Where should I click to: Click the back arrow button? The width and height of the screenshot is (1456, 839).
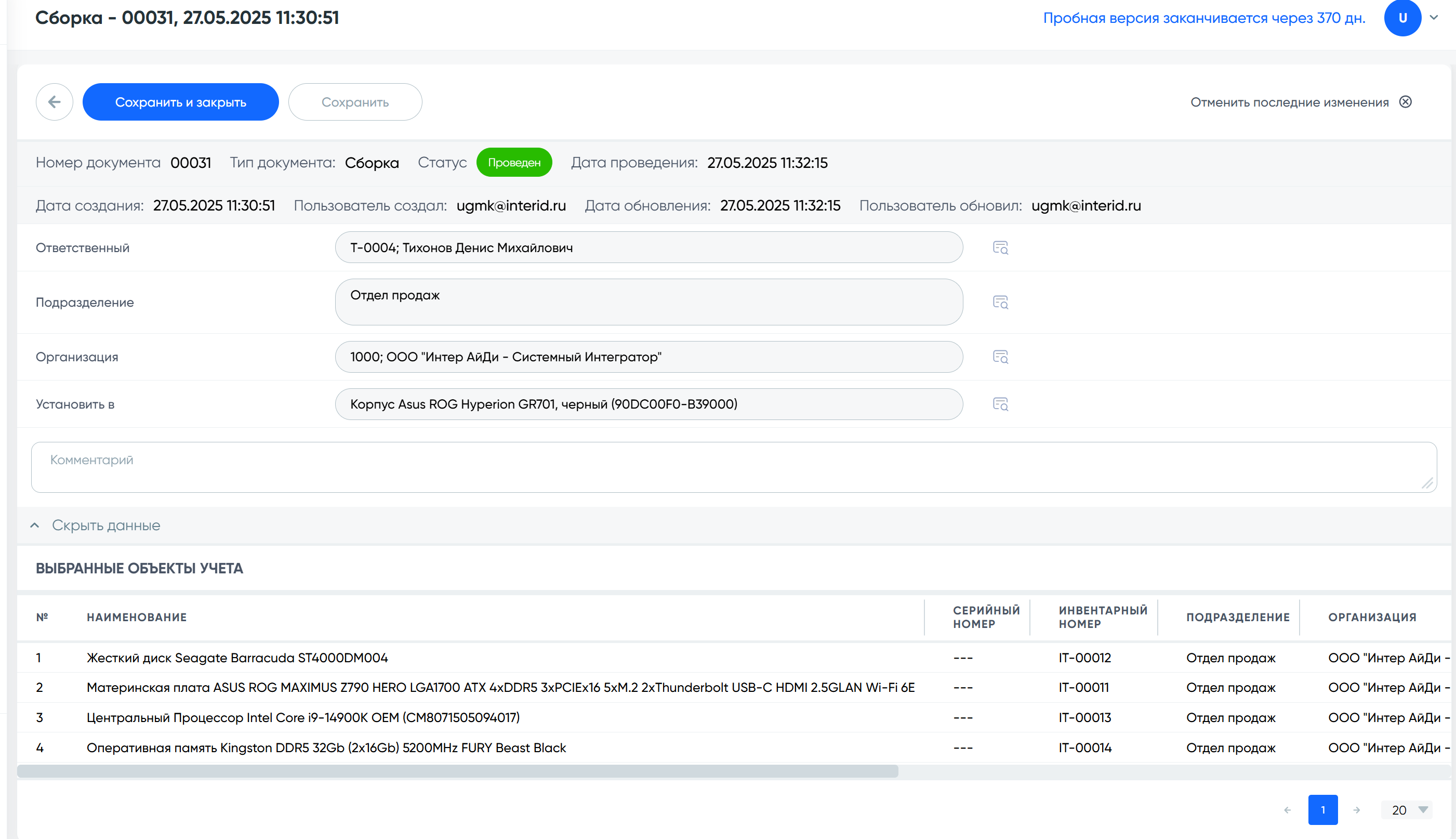tap(54, 102)
